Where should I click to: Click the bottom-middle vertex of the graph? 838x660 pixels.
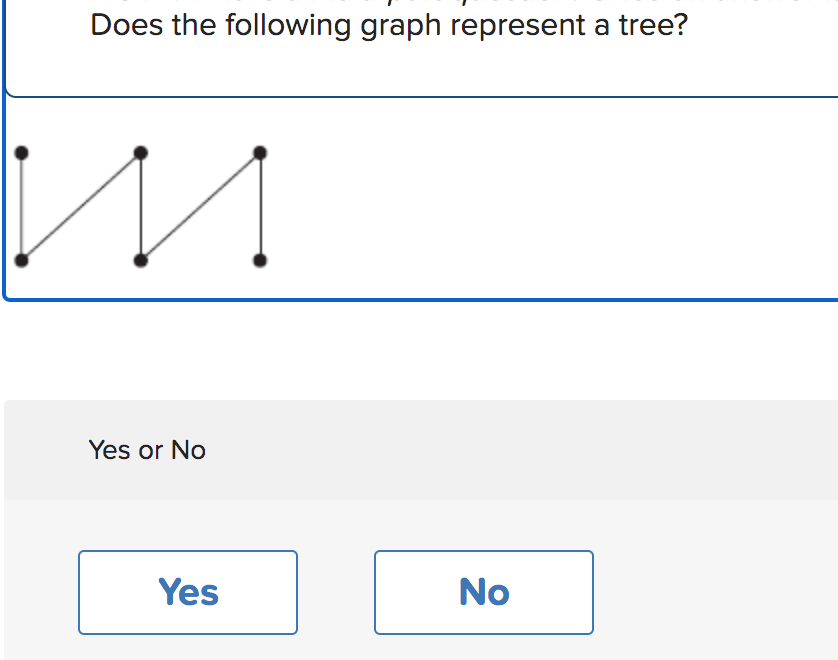click(x=141, y=260)
